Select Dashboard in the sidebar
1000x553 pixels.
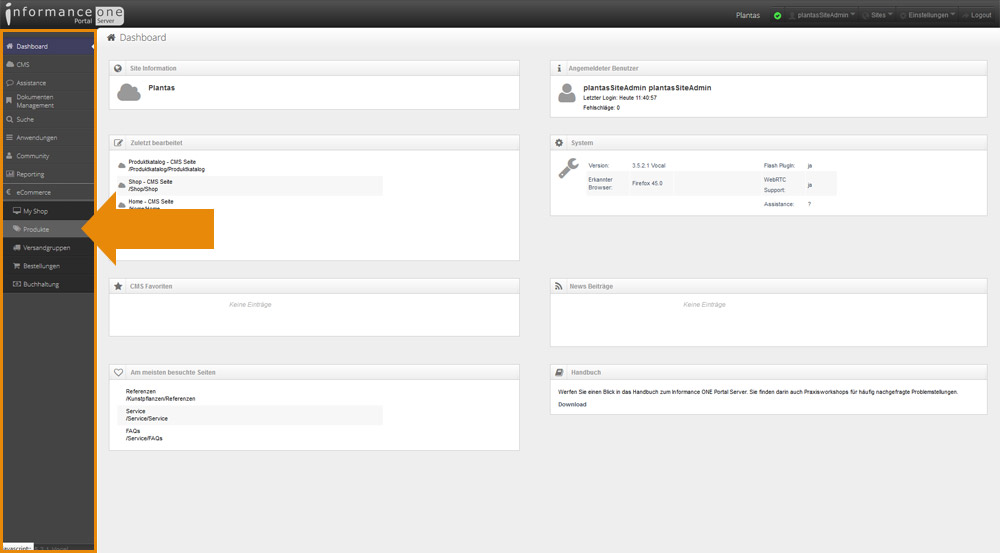click(48, 46)
